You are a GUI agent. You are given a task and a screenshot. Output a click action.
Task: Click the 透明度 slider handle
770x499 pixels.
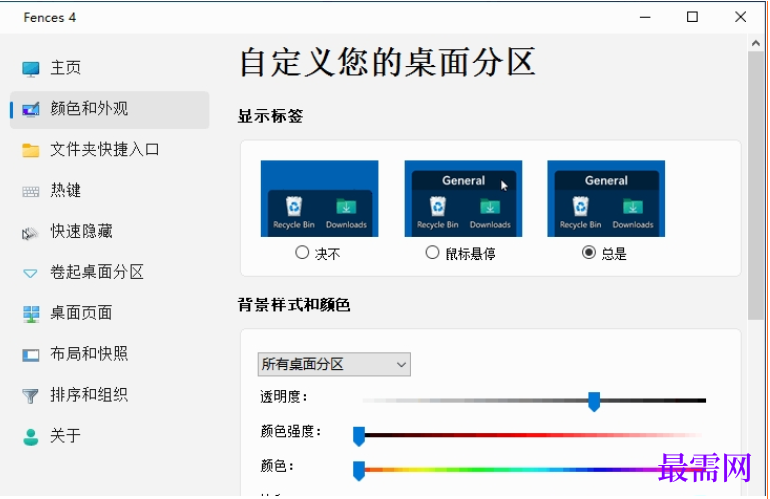pos(594,401)
